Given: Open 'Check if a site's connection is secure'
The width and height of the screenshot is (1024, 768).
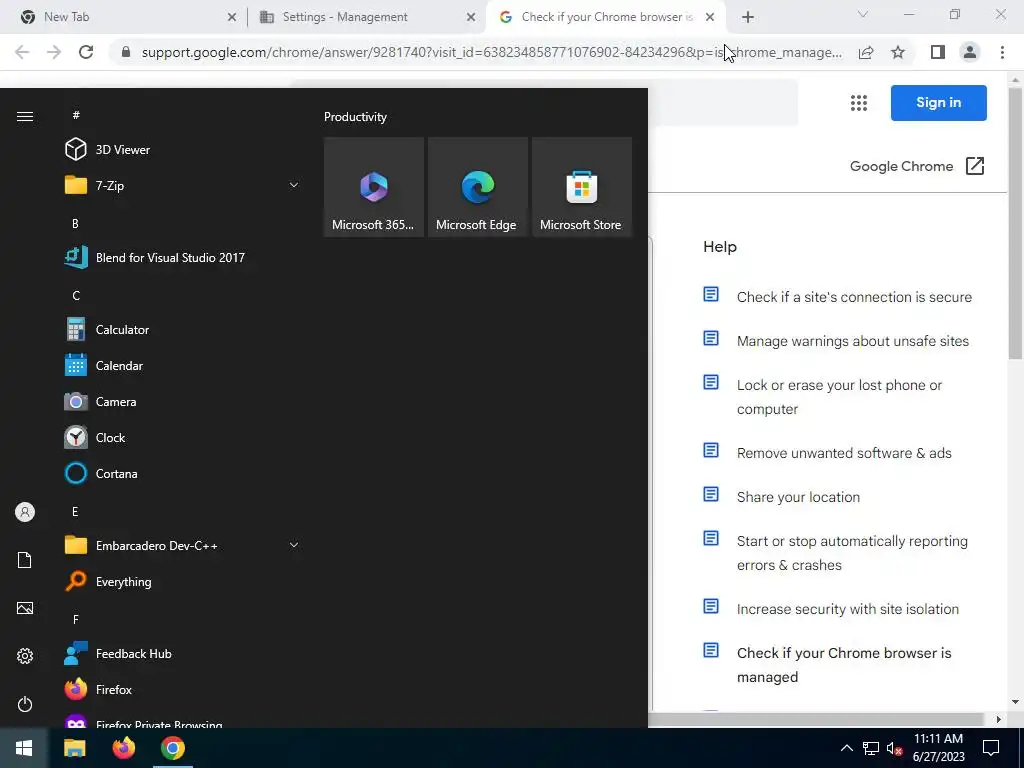Looking at the screenshot, I should 854,297.
